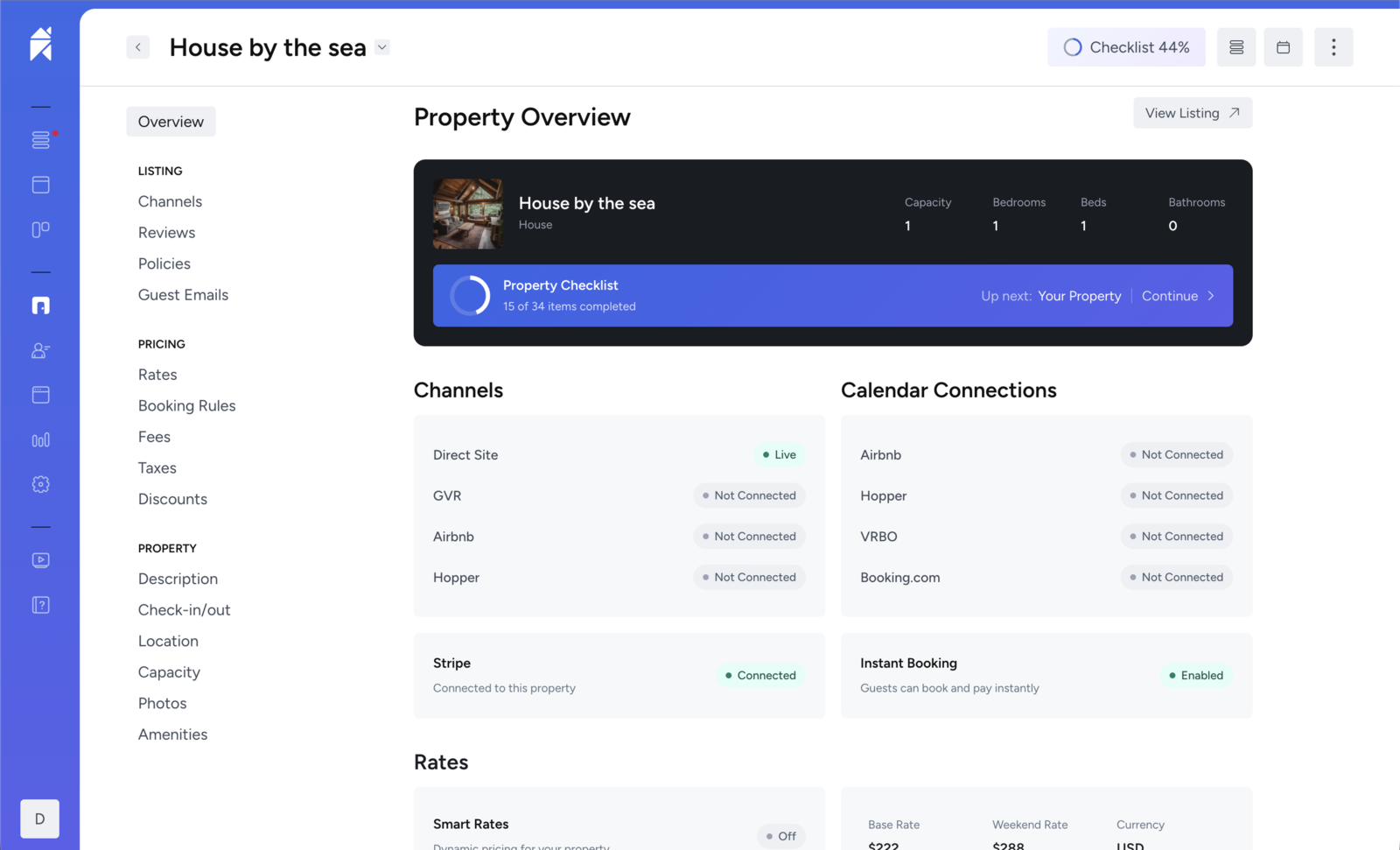Open the settings gear icon in sidebar

coord(41,484)
